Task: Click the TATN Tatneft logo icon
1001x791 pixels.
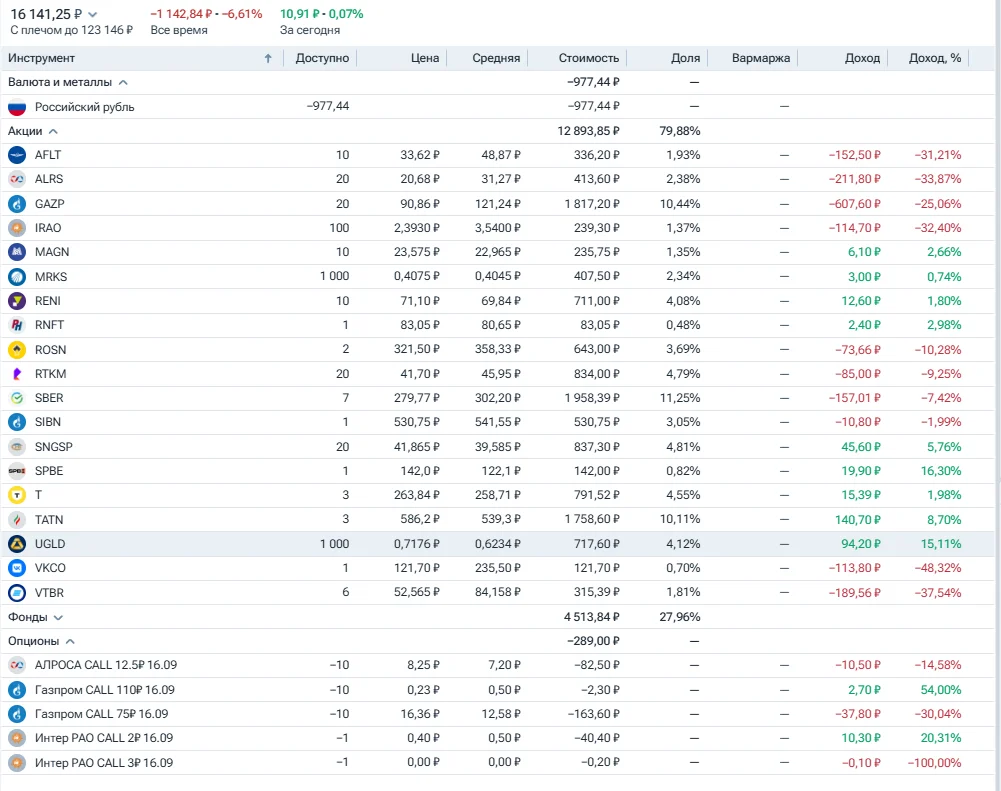Action: click(17, 520)
